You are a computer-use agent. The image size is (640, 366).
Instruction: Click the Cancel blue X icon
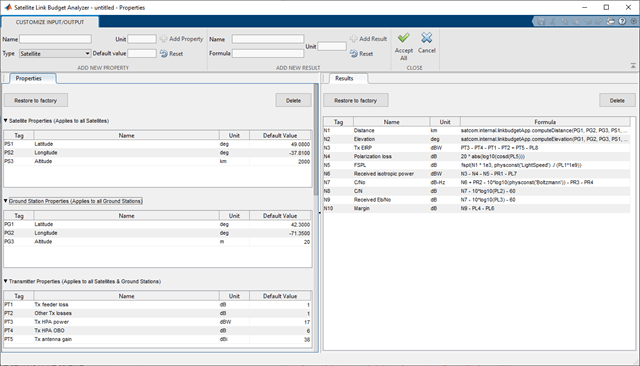point(427,38)
